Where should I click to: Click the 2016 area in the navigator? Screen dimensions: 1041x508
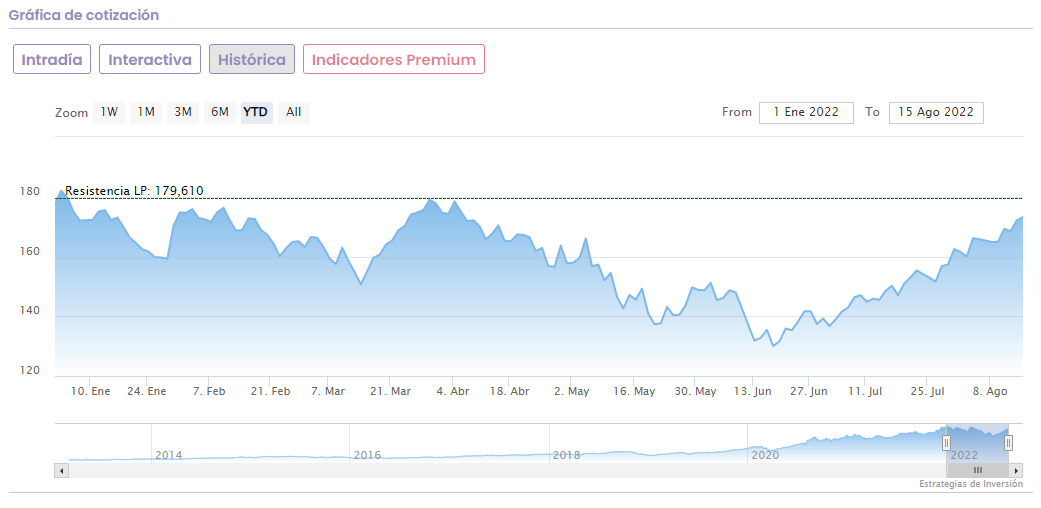[367, 455]
